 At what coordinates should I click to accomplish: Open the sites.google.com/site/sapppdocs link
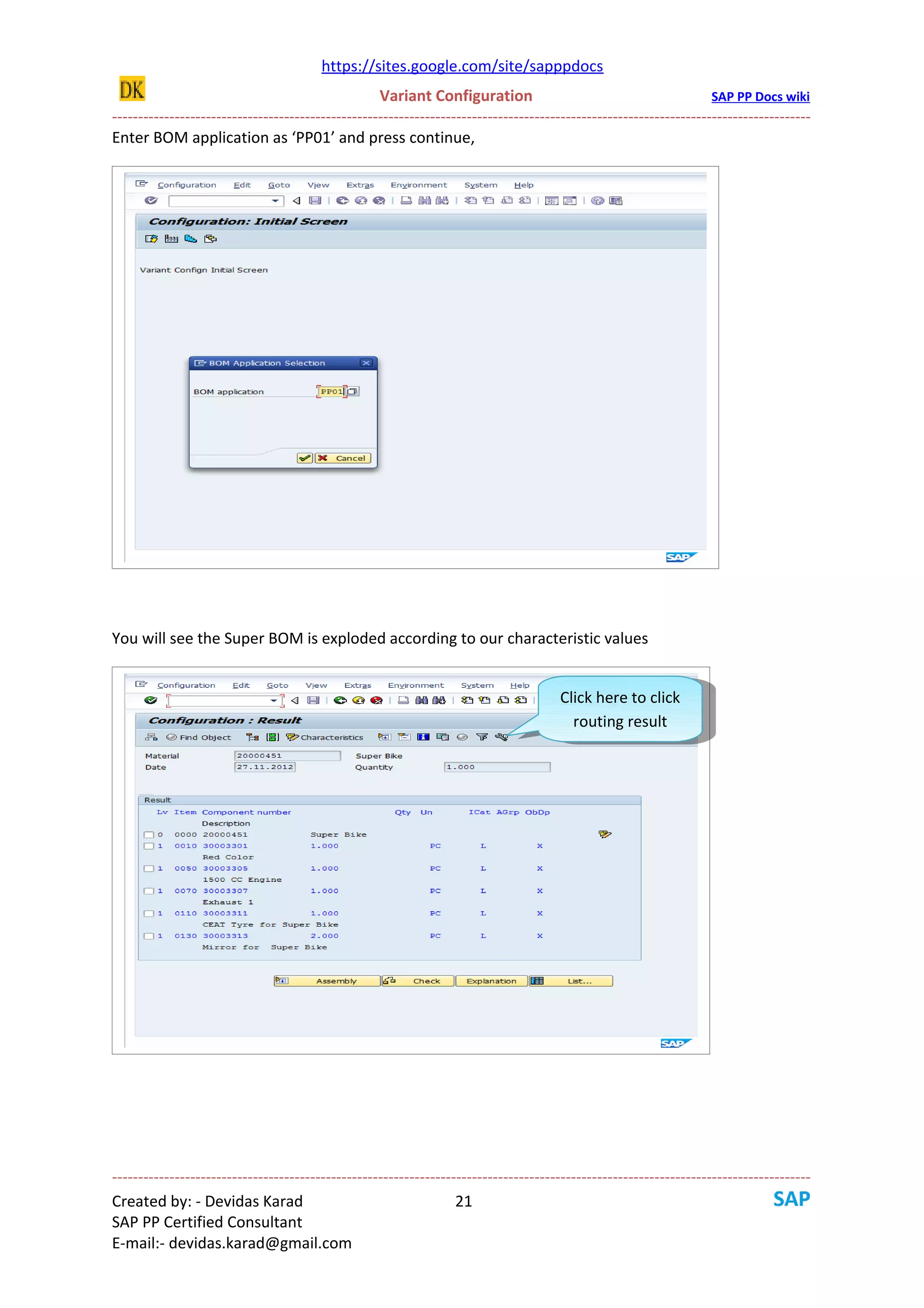(462, 66)
